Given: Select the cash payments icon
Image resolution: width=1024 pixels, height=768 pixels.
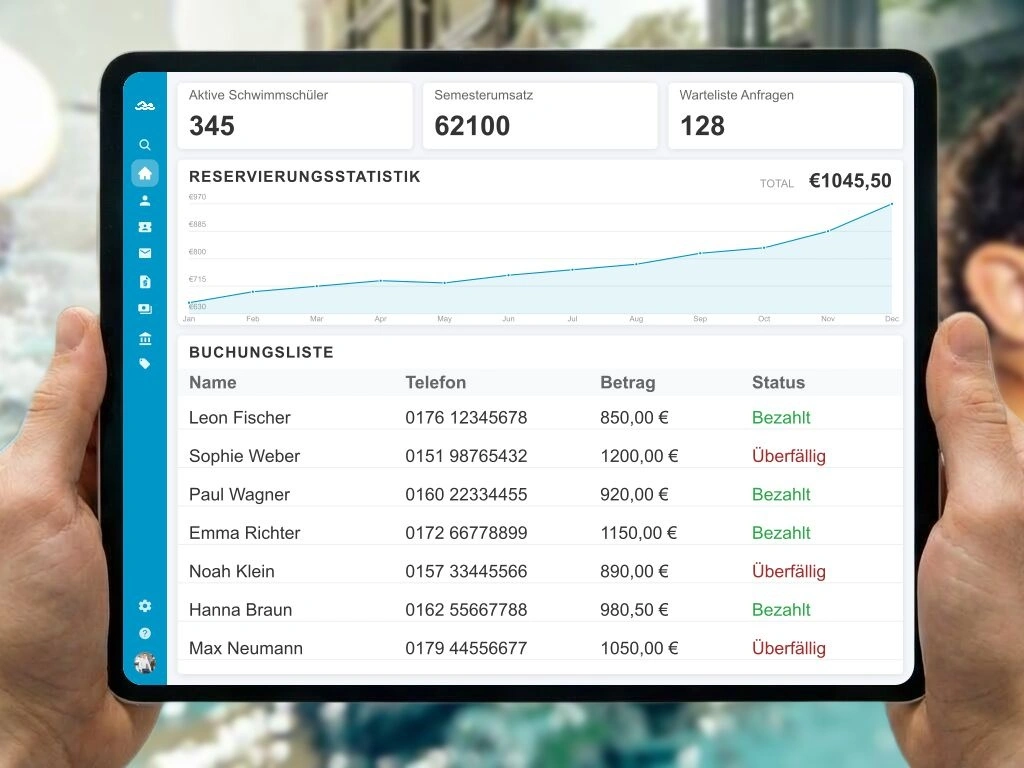Looking at the screenshot, I should tap(145, 309).
